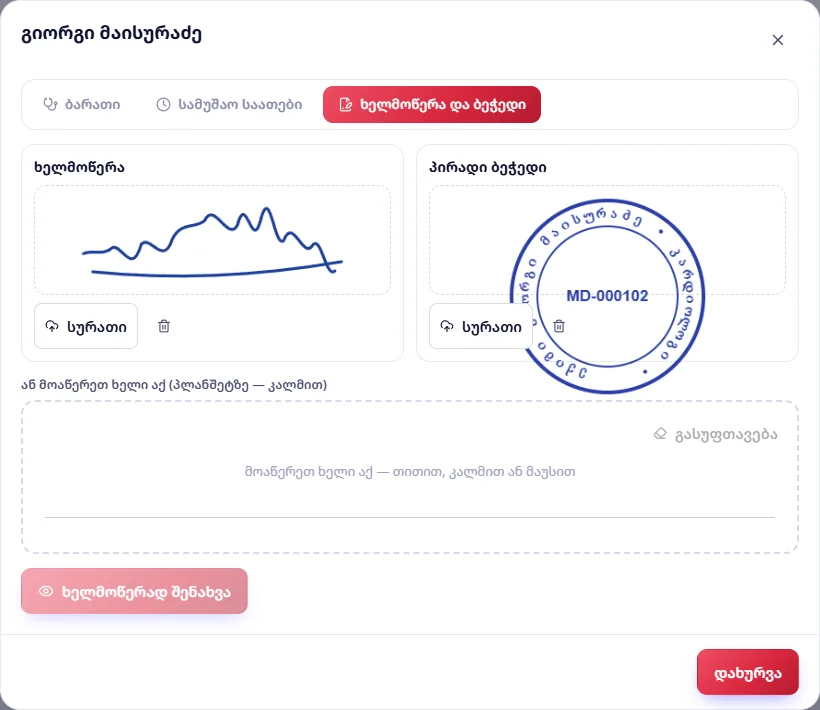Click the პირადი ბეჭედი heading

point(488,167)
